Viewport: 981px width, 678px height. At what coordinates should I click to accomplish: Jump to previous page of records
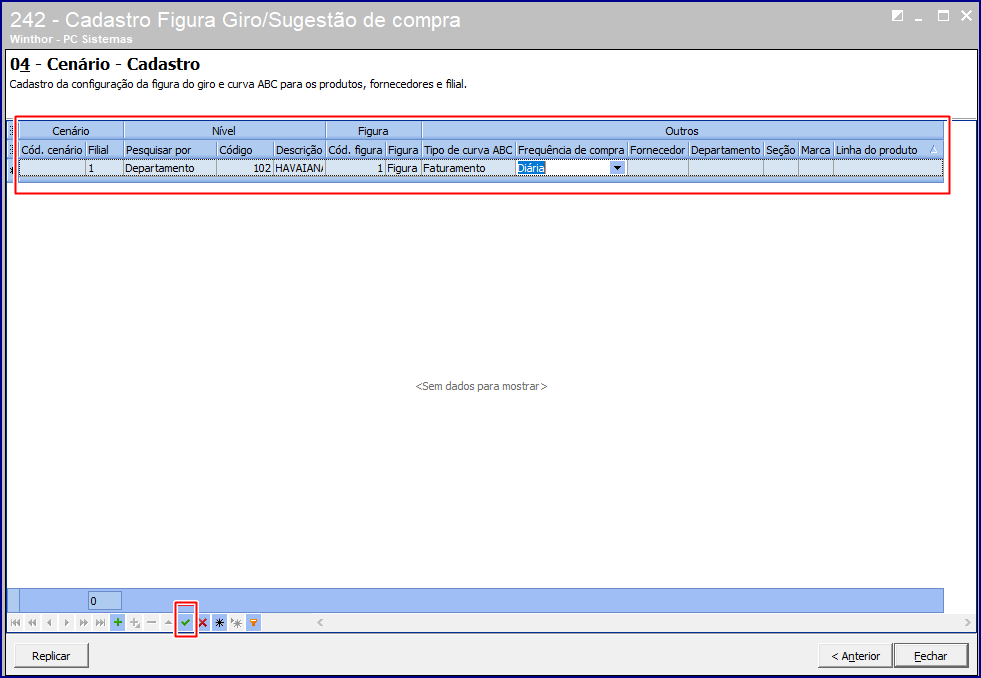pos(33,623)
